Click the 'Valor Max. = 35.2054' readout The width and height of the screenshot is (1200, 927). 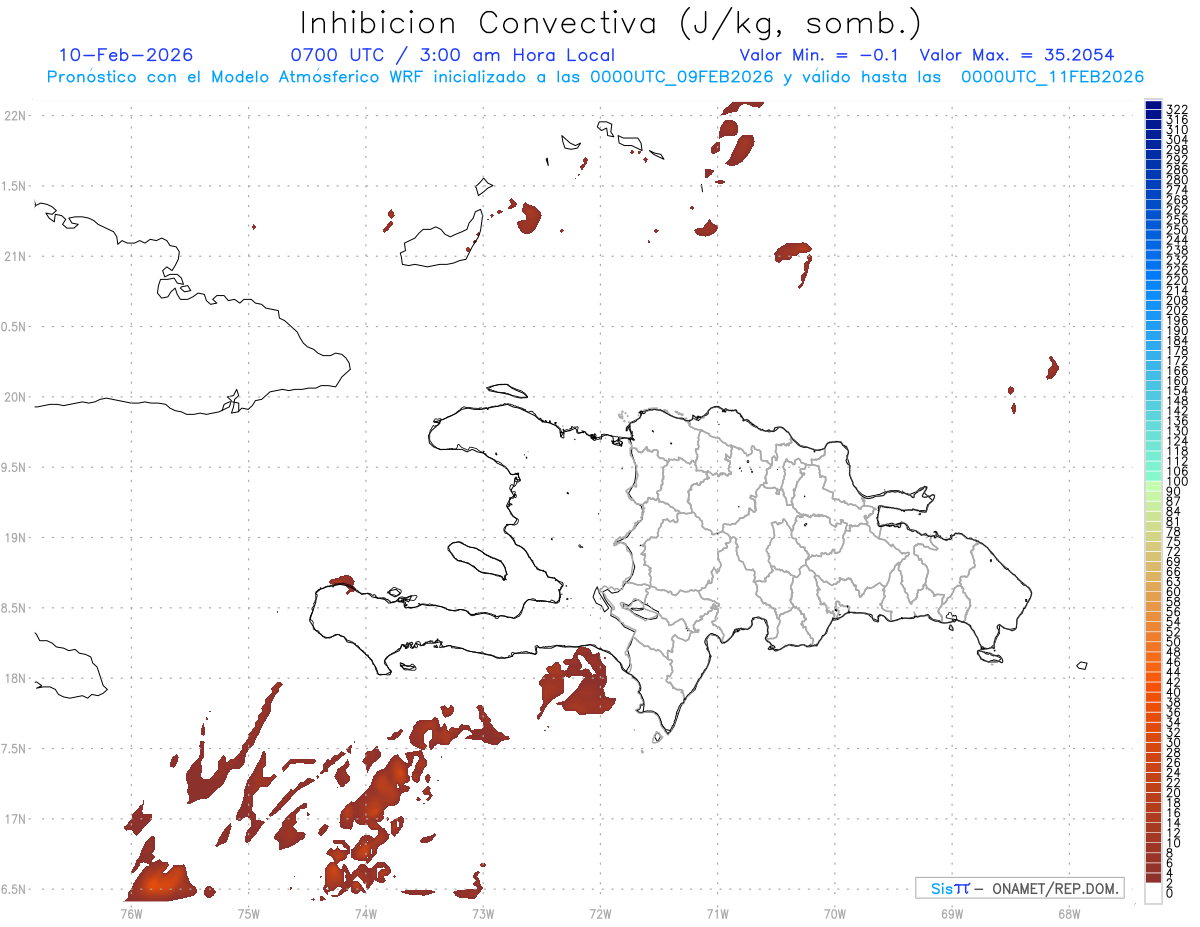pos(1017,55)
